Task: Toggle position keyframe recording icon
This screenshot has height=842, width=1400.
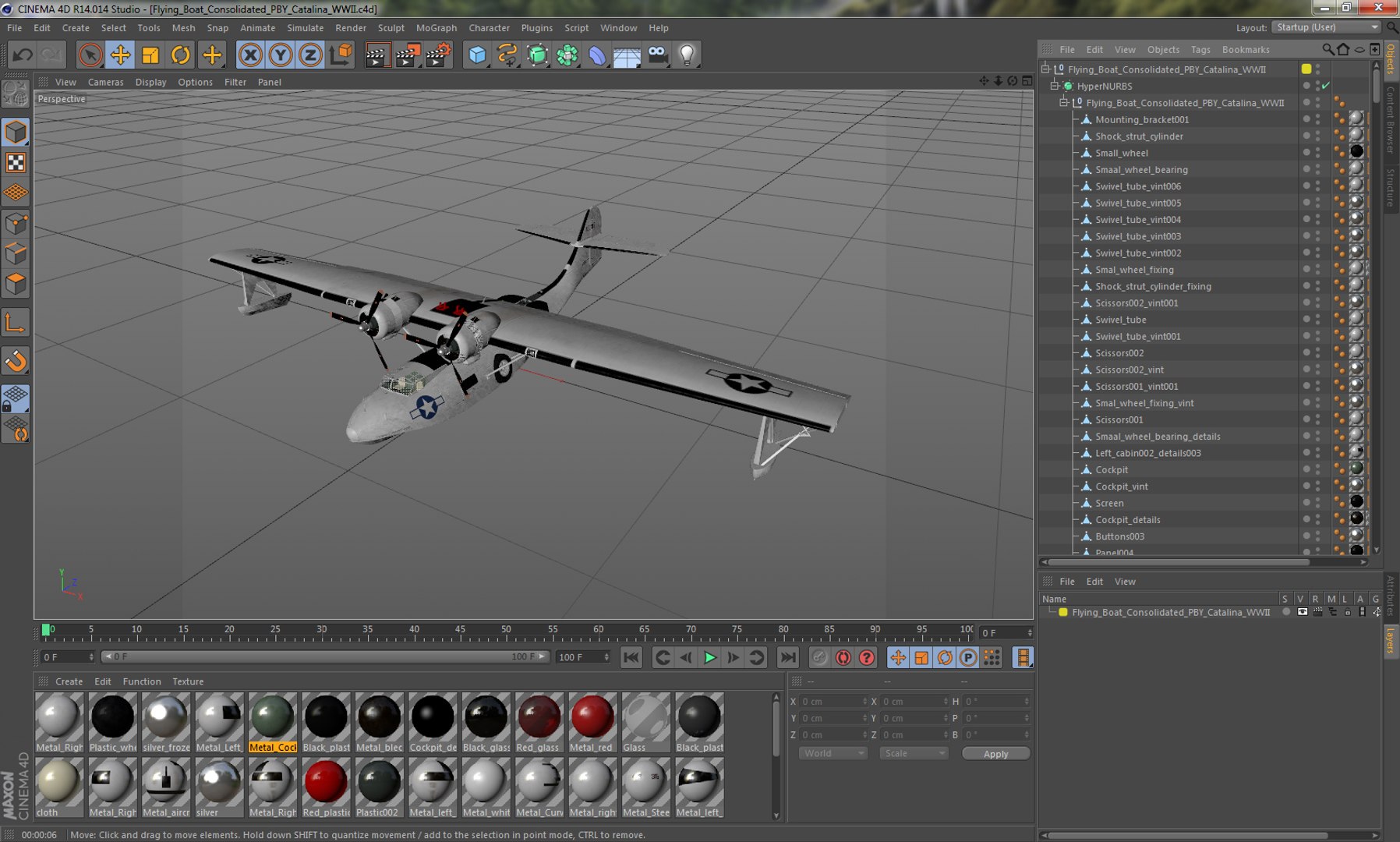Action: 898,657
